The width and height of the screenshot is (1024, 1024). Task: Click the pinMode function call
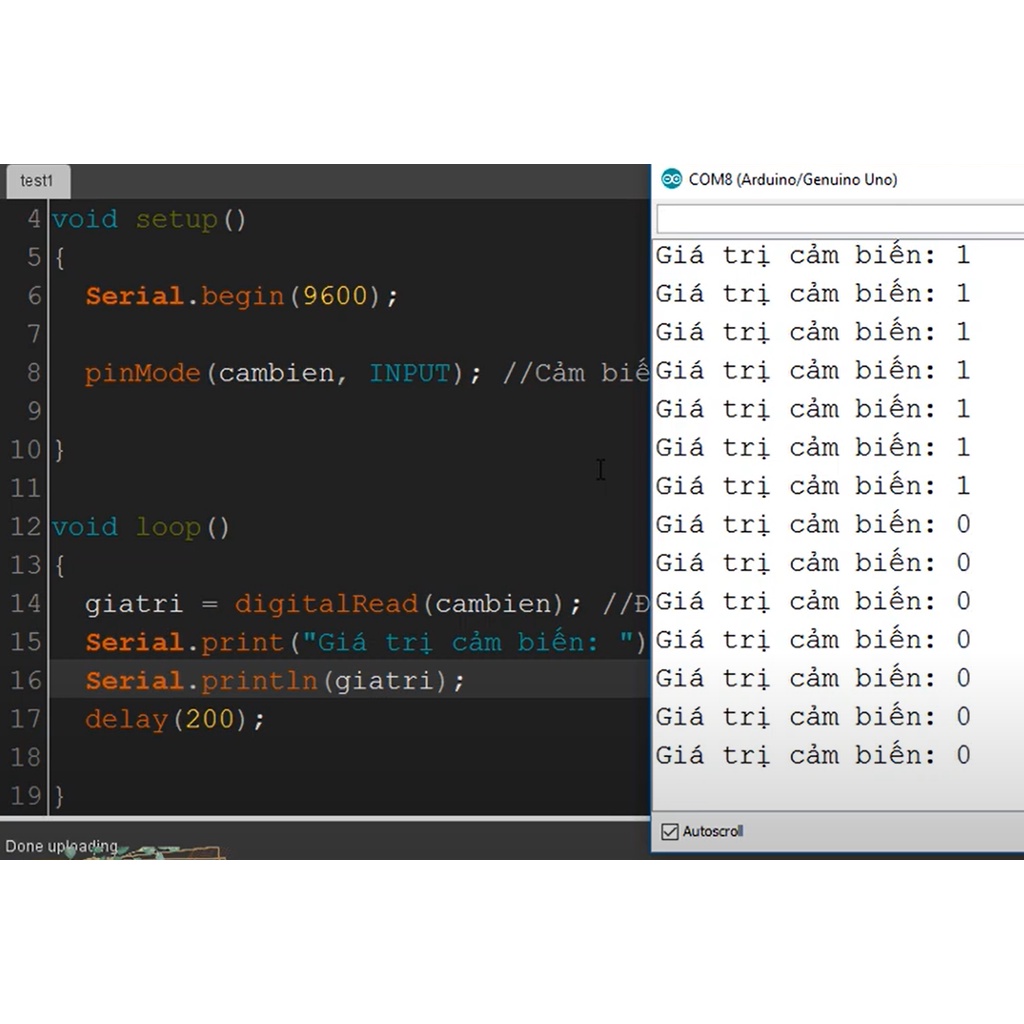143,373
